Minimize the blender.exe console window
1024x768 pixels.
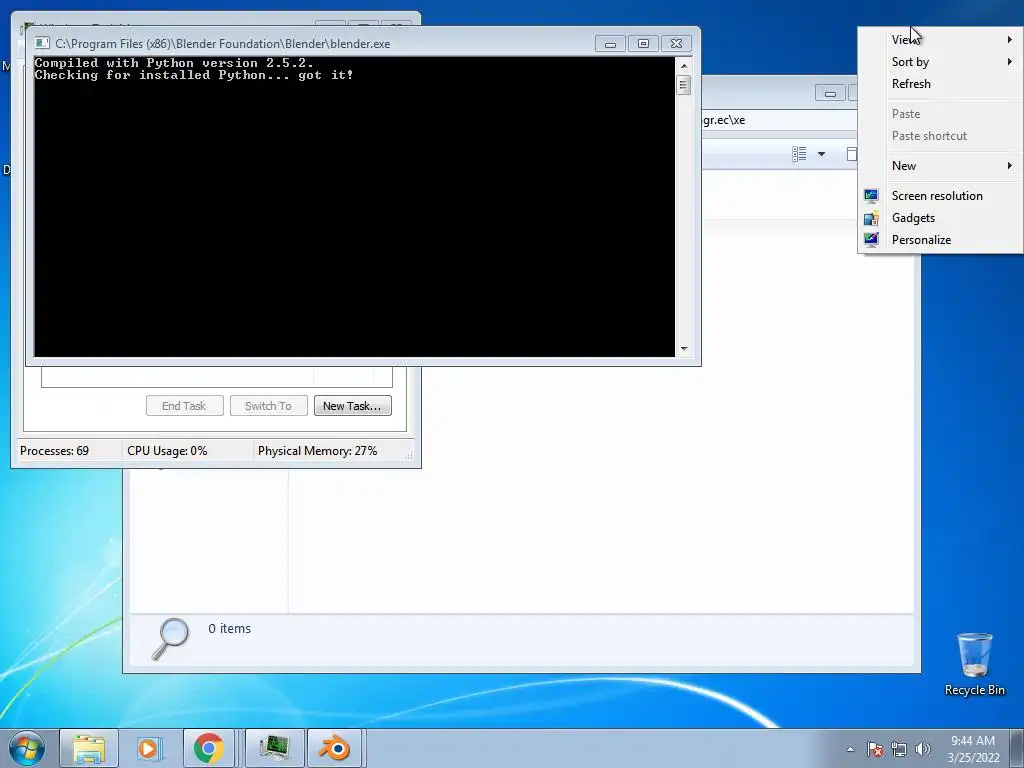[x=611, y=44]
